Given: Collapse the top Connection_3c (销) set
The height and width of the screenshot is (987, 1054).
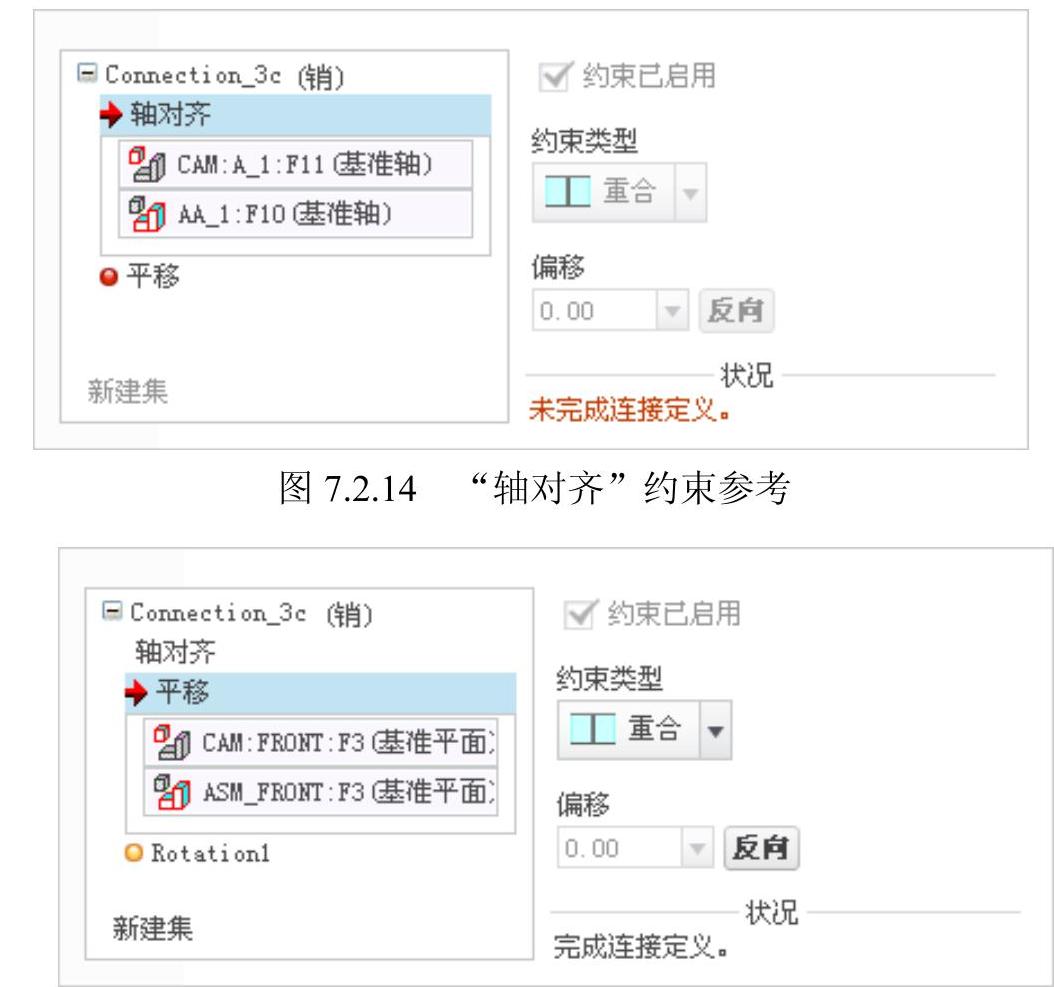Looking at the screenshot, I should [x=87, y=73].
